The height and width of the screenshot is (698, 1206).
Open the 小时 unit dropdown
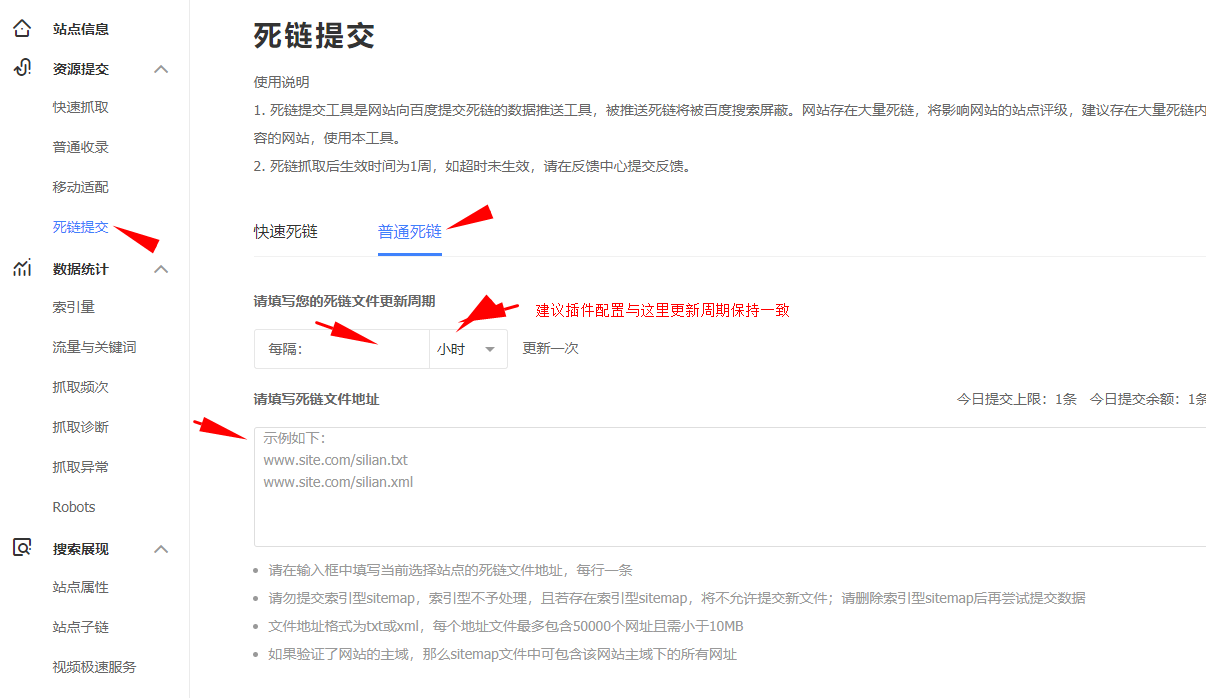[468, 349]
